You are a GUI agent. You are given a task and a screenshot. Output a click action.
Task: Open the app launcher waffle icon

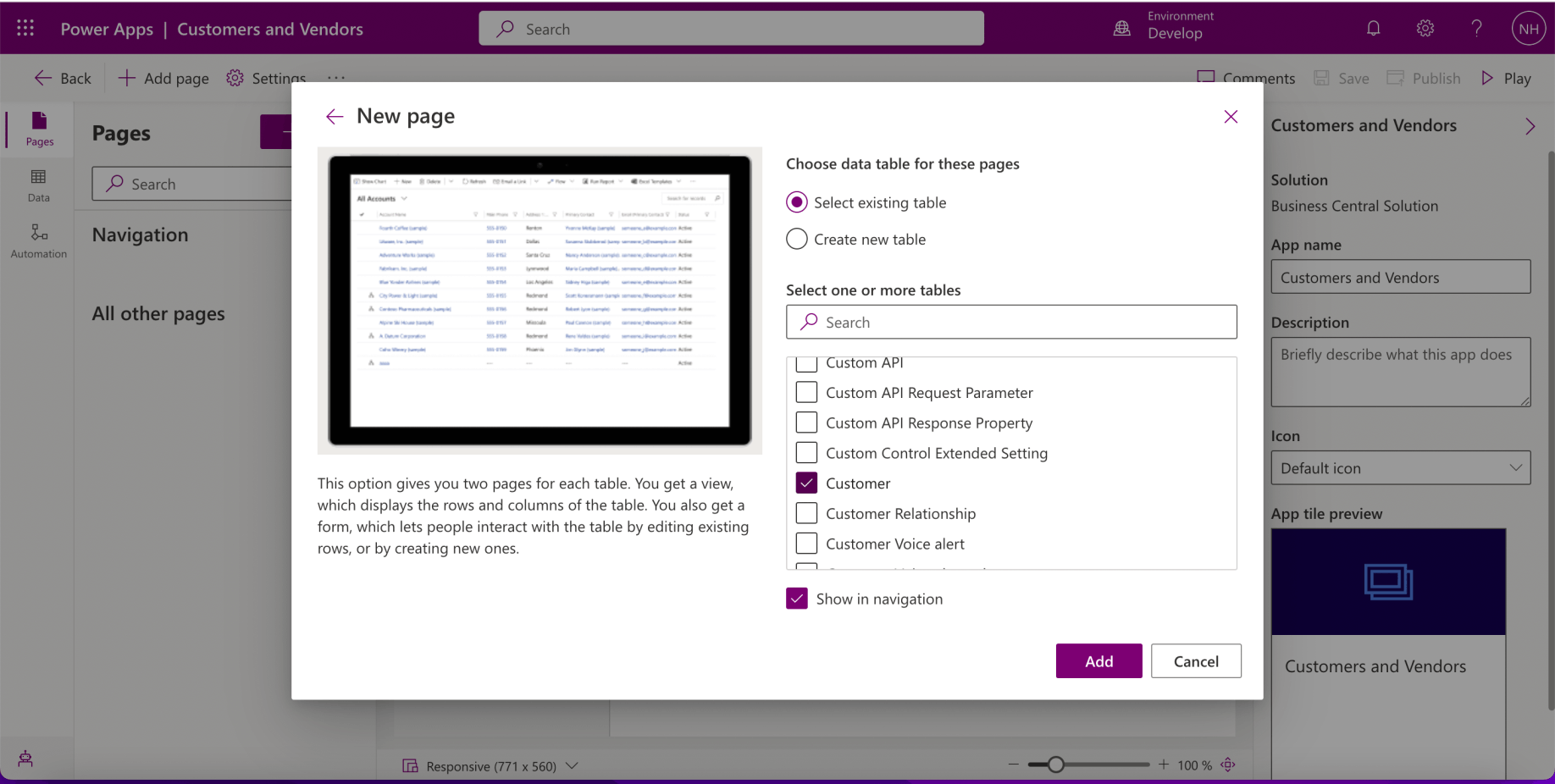coord(25,28)
